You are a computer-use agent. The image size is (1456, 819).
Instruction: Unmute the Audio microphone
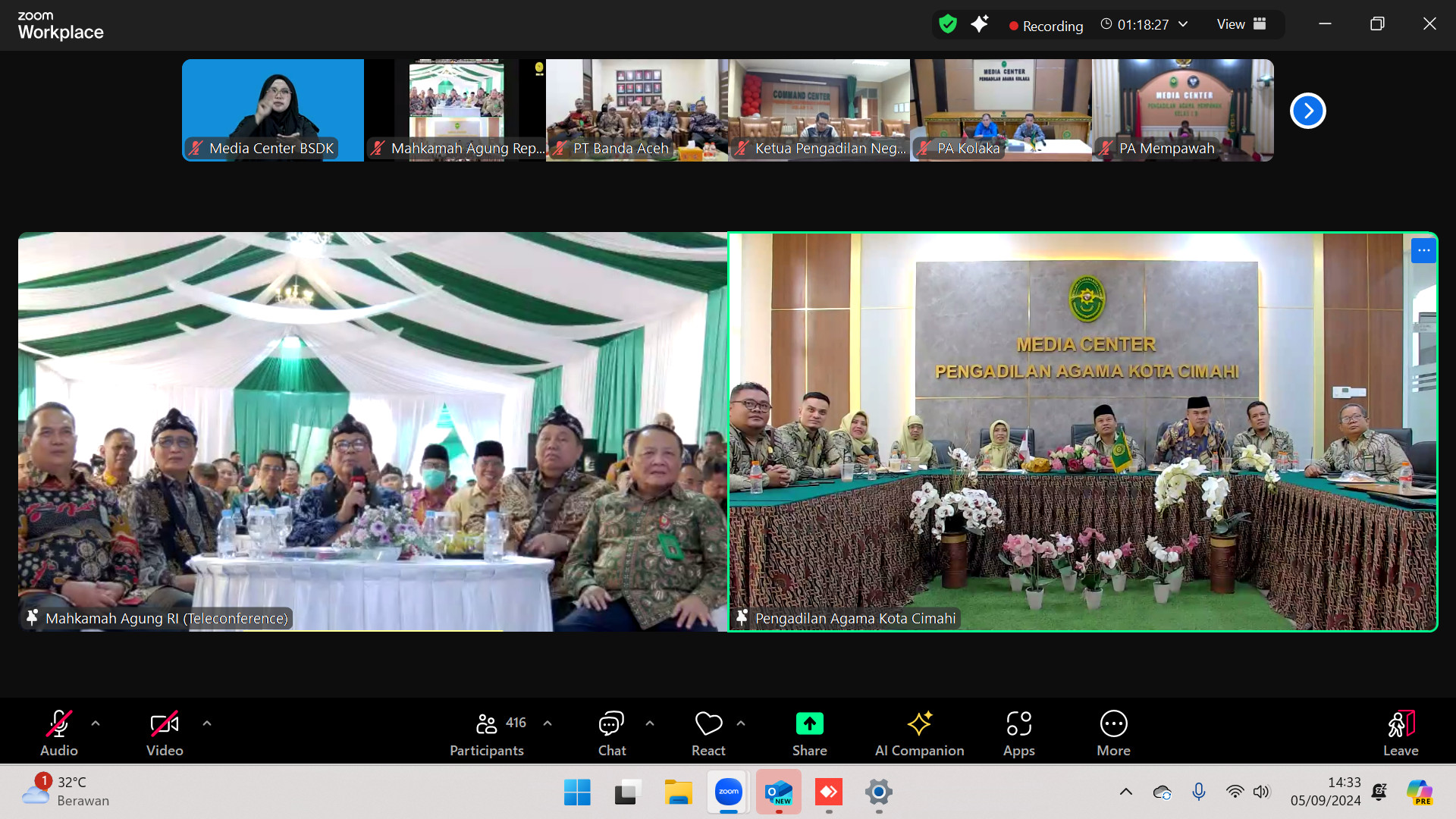pyautogui.click(x=59, y=723)
